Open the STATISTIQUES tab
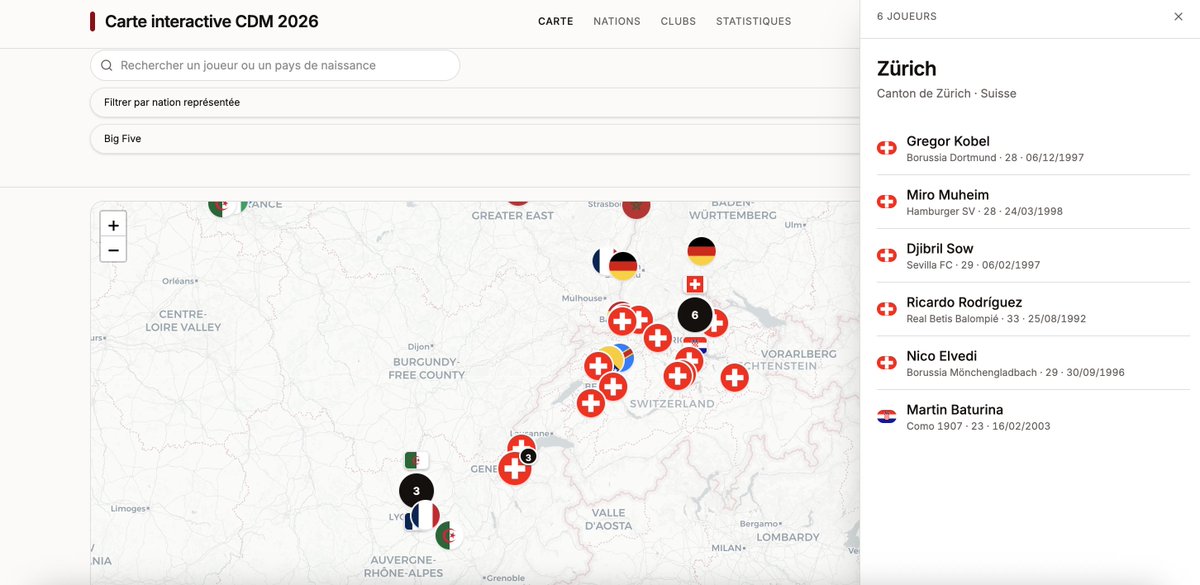Screen dimensions: 1200x585 coord(753,21)
